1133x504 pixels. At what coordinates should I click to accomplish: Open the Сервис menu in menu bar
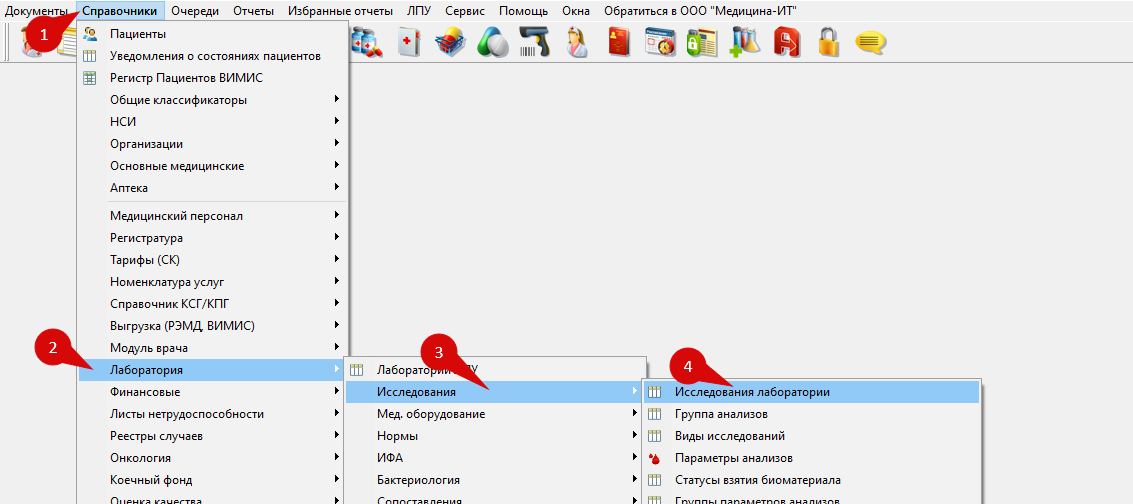click(463, 10)
